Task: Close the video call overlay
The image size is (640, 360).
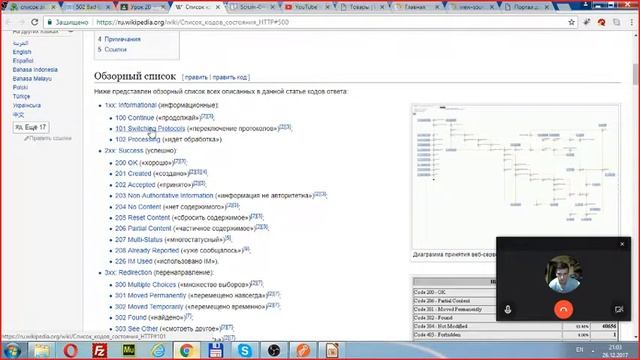Action: [622, 244]
